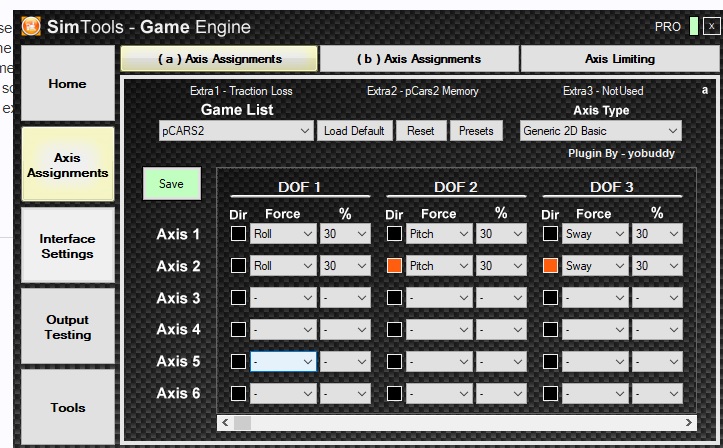Click the DOF 1 column header
This screenshot has width=723, height=448.
point(299,187)
